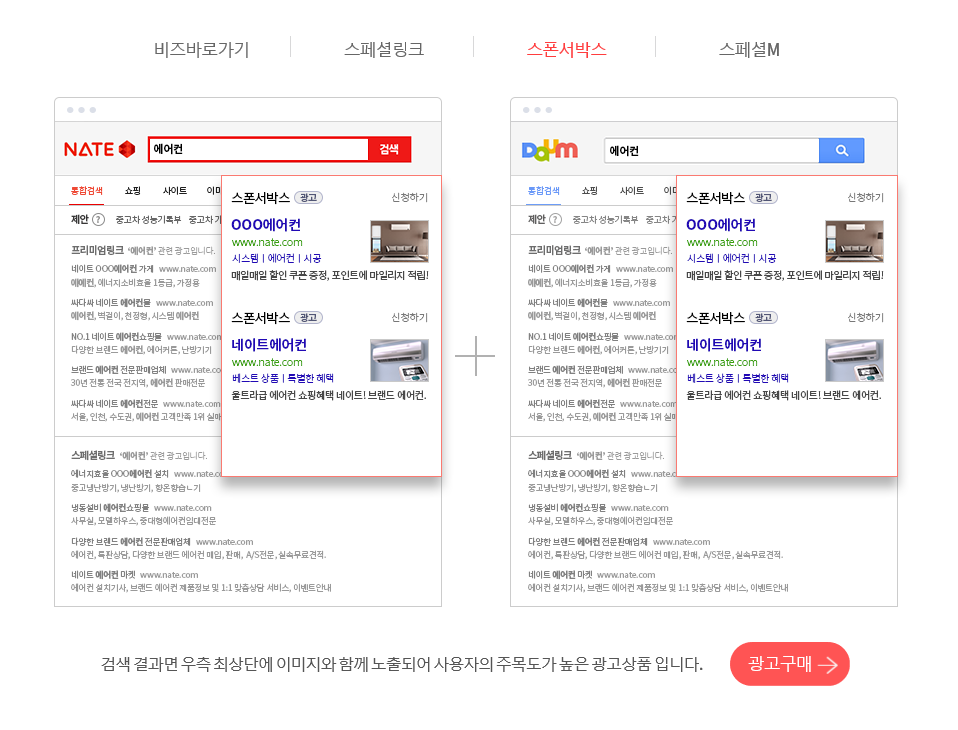
Task: Open the 비즈바로가기 tab
Action: [202, 49]
